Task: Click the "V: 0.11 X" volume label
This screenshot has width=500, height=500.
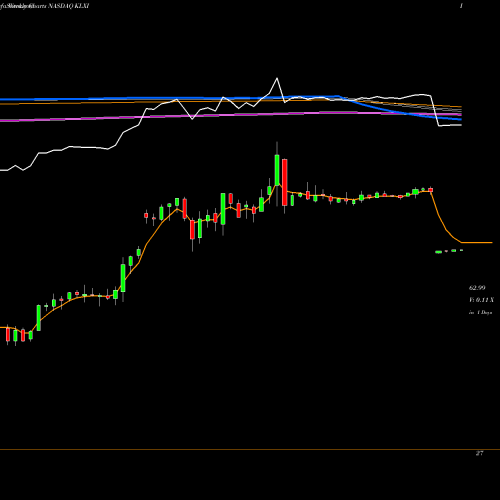Action: tap(481, 300)
